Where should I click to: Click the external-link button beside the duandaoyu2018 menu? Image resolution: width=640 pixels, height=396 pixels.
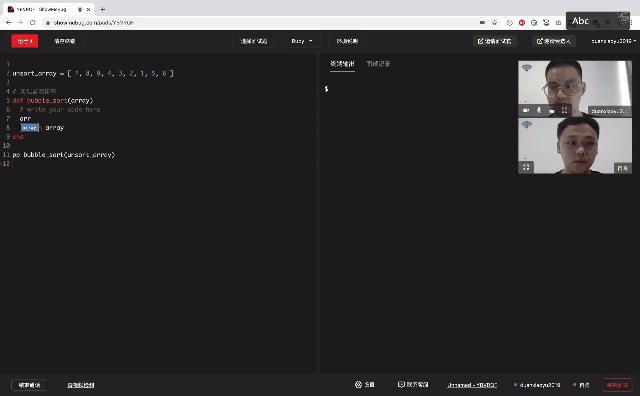[x=553, y=41]
